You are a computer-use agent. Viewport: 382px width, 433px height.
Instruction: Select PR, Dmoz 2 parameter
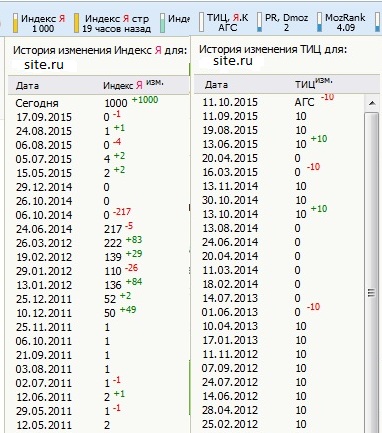(x=286, y=23)
